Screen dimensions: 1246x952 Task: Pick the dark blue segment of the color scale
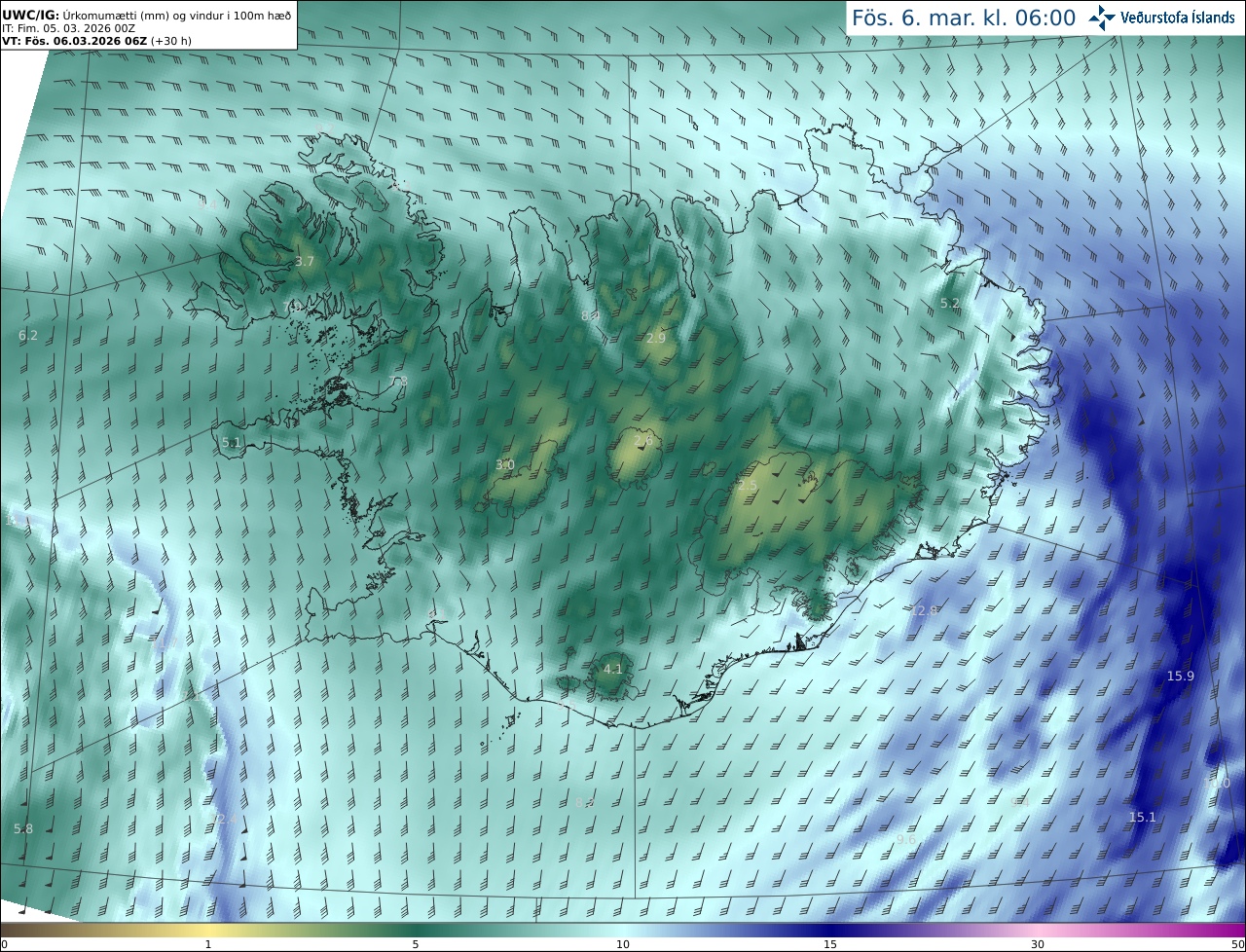(x=830, y=930)
